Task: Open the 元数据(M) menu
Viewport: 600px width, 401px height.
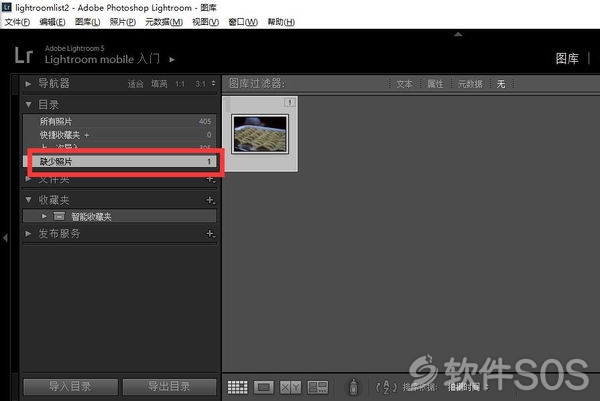Action: 164,22
